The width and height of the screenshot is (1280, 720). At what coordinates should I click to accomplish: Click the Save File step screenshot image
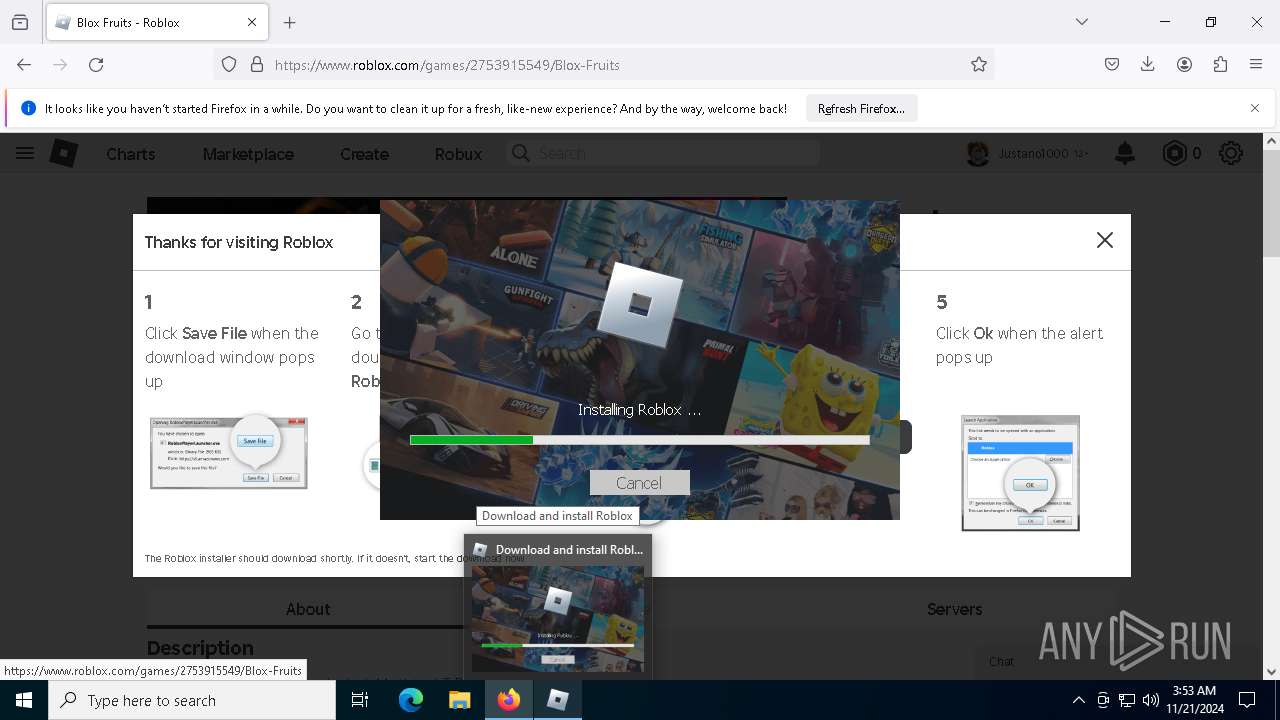tap(229, 453)
